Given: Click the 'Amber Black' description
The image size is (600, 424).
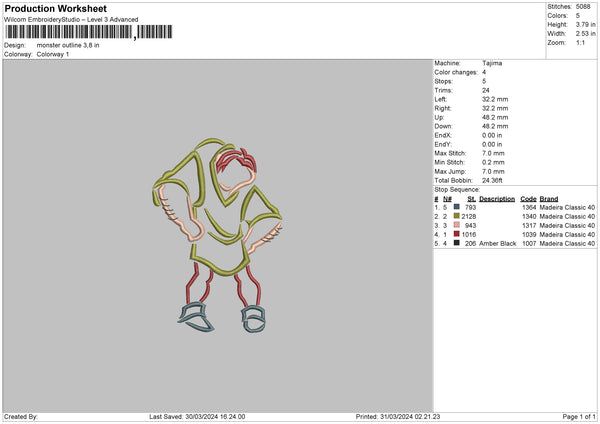Looking at the screenshot, I should coord(497,244).
